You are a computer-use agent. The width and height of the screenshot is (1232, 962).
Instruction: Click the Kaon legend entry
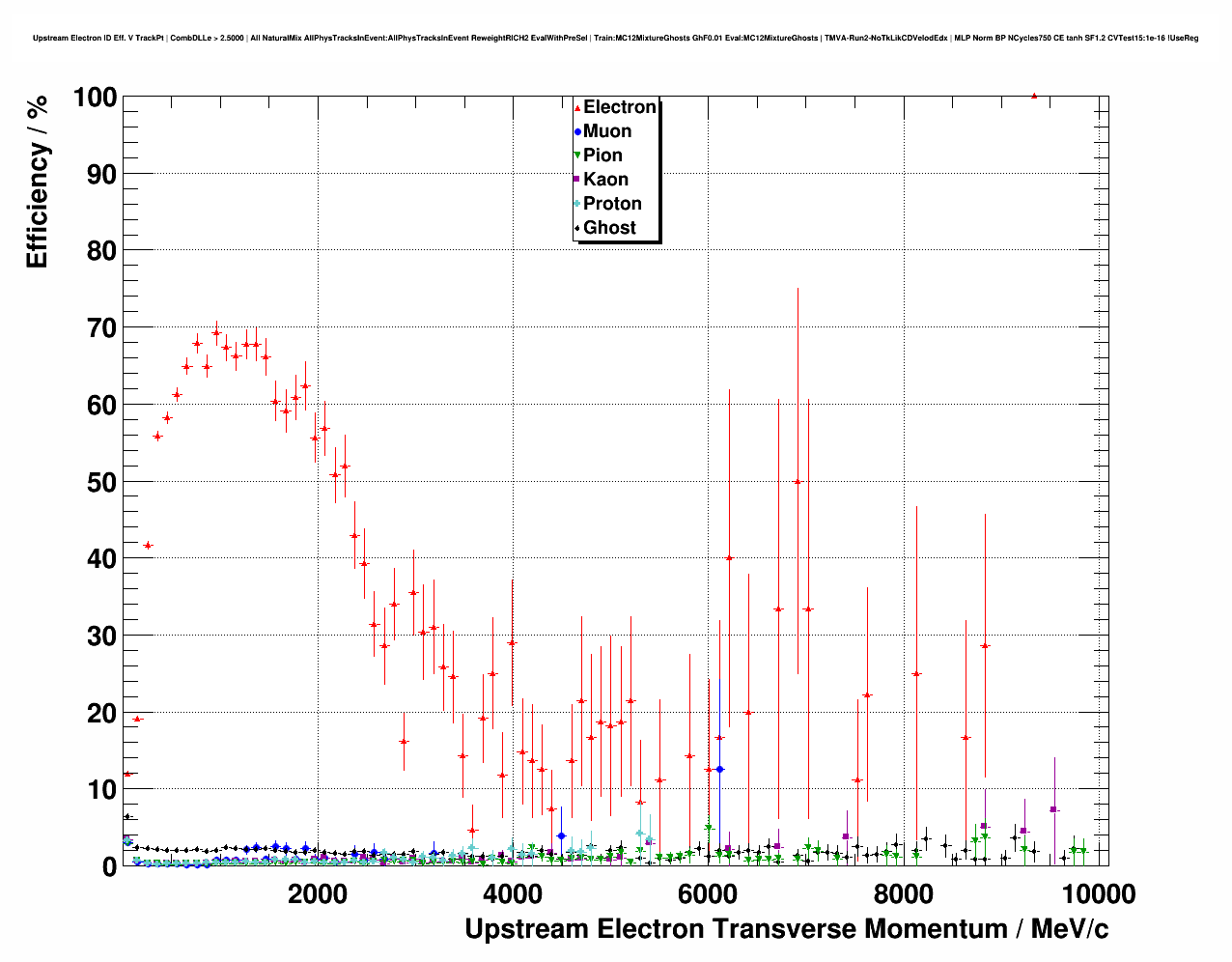(601, 180)
